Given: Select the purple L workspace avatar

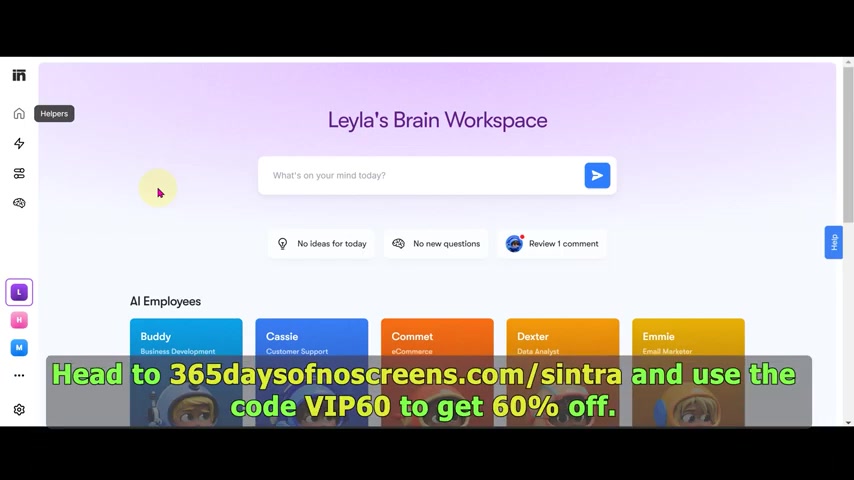Looking at the screenshot, I should 19,292.
